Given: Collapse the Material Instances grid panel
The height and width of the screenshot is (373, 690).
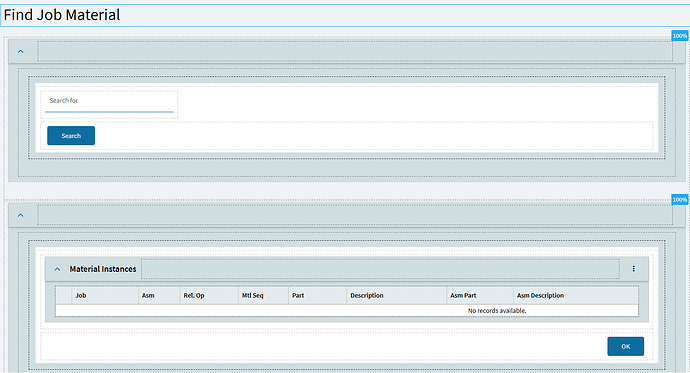Looking at the screenshot, I should [x=57, y=269].
